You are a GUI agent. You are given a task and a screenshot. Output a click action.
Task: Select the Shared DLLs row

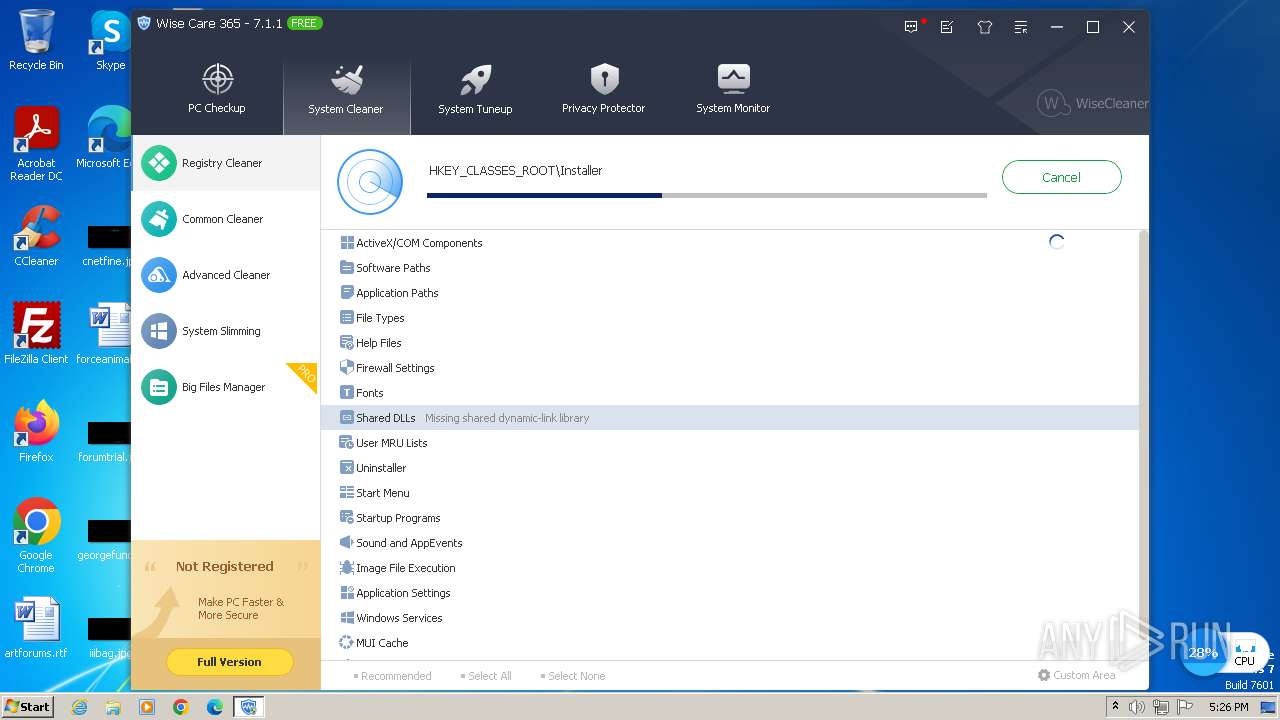coord(730,418)
